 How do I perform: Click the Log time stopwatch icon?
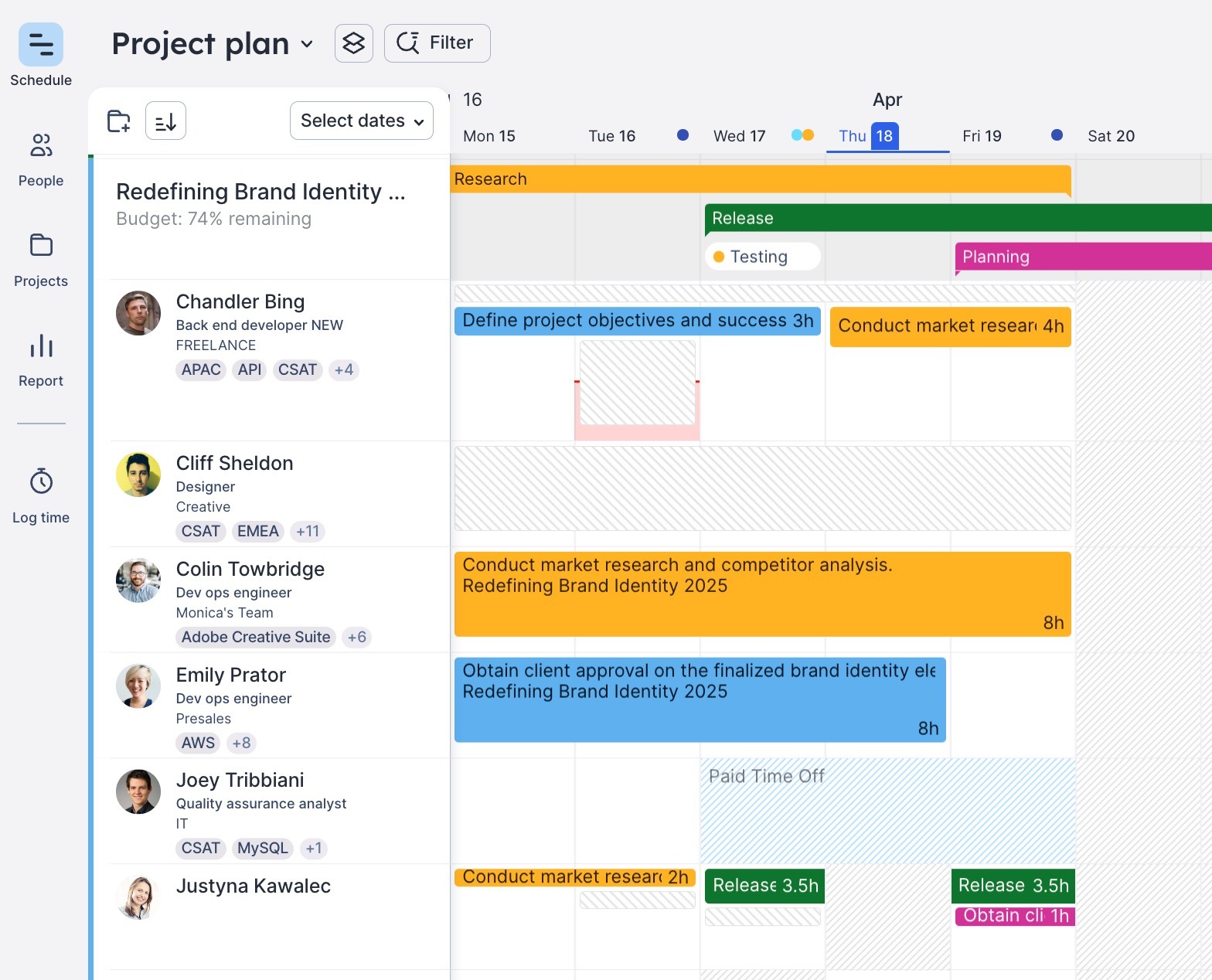(x=41, y=481)
